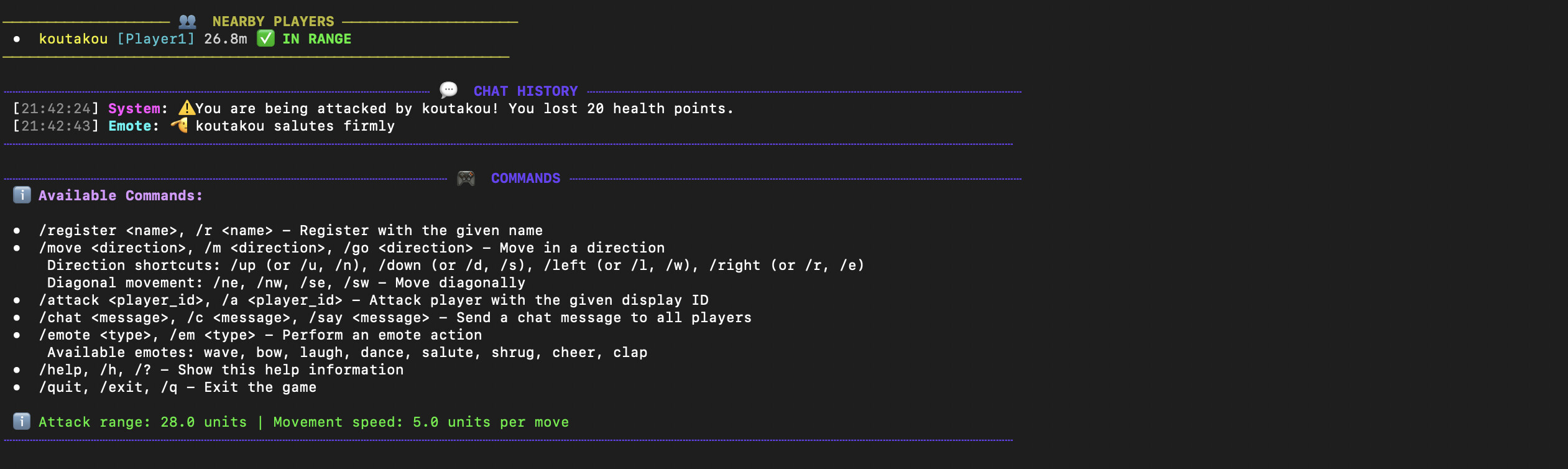This screenshot has height=469, width=1568.
Task: Click the green checkmark IN RANGE icon
Action: point(266,39)
